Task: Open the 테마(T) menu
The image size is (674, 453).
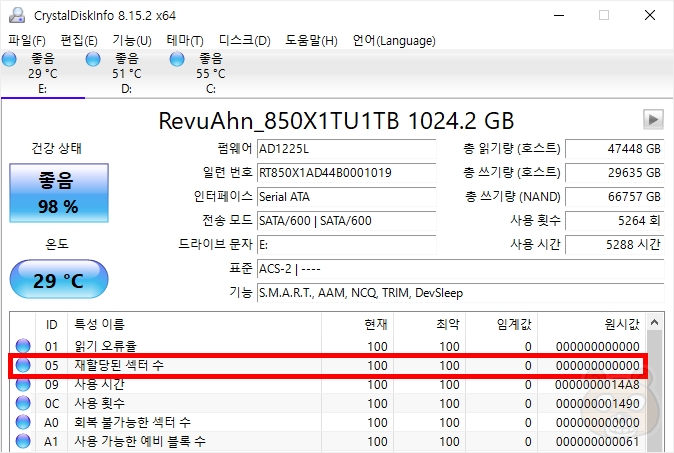Action: coord(185,40)
